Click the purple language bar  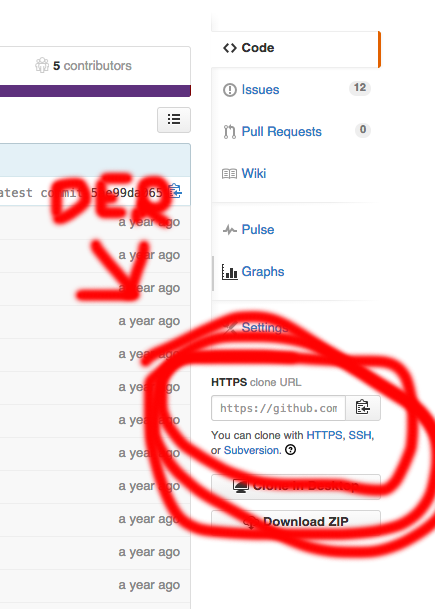click(x=95, y=91)
